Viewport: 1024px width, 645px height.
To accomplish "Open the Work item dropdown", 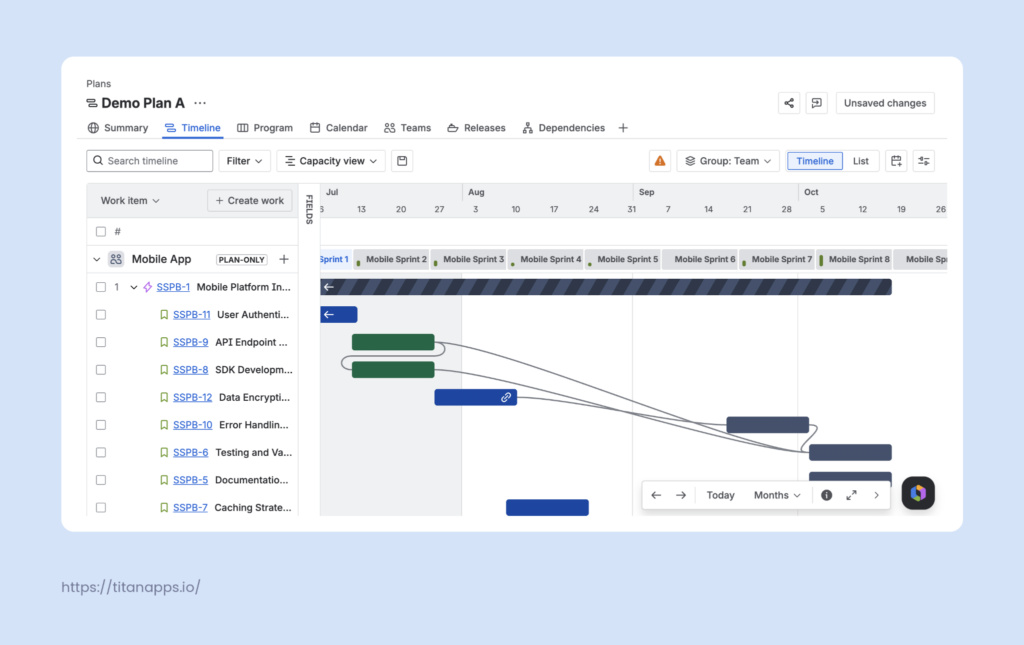I will click(130, 200).
